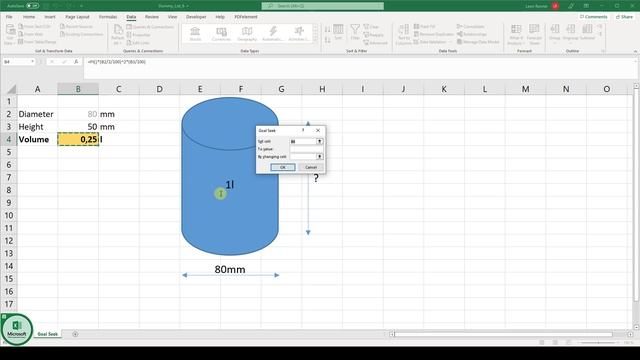640x360 pixels.
Task: Click Reapply filter
Action: [373, 35]
